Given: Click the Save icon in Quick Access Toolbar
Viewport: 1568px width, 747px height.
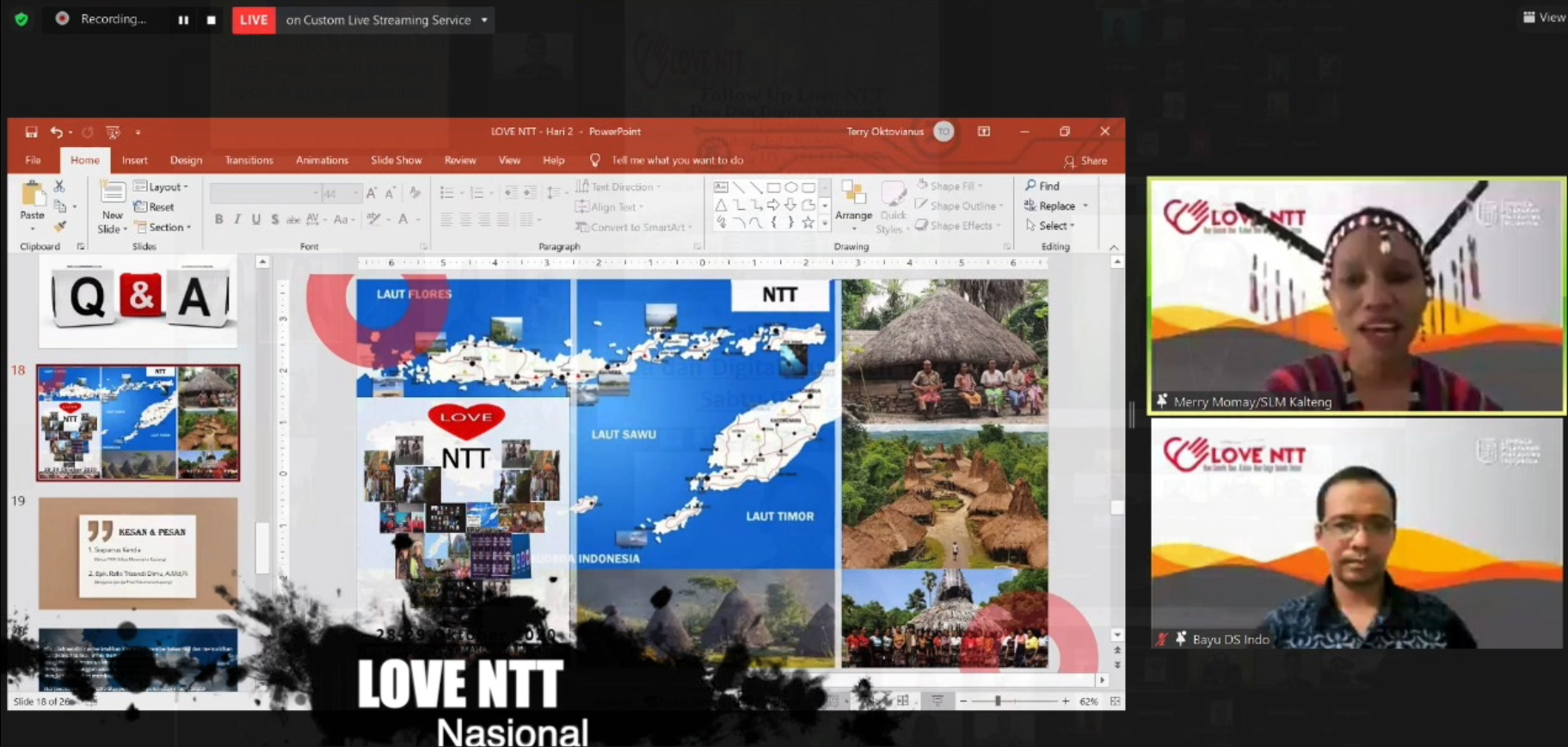Looking at the screenshot, I should click(x=31, y=132).
